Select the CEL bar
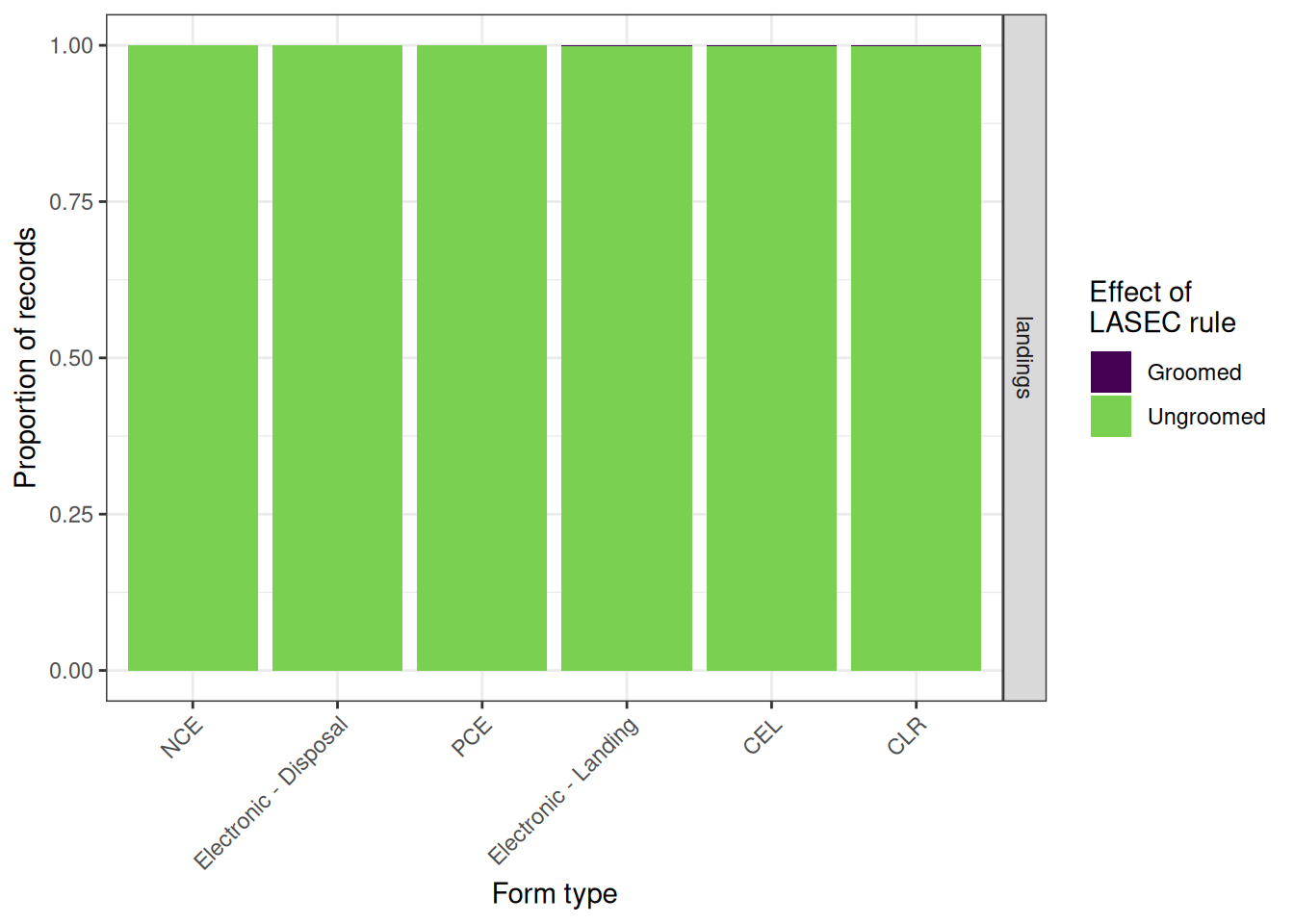Viewport: 1294px width, 924px height. [x=771, y=358]
